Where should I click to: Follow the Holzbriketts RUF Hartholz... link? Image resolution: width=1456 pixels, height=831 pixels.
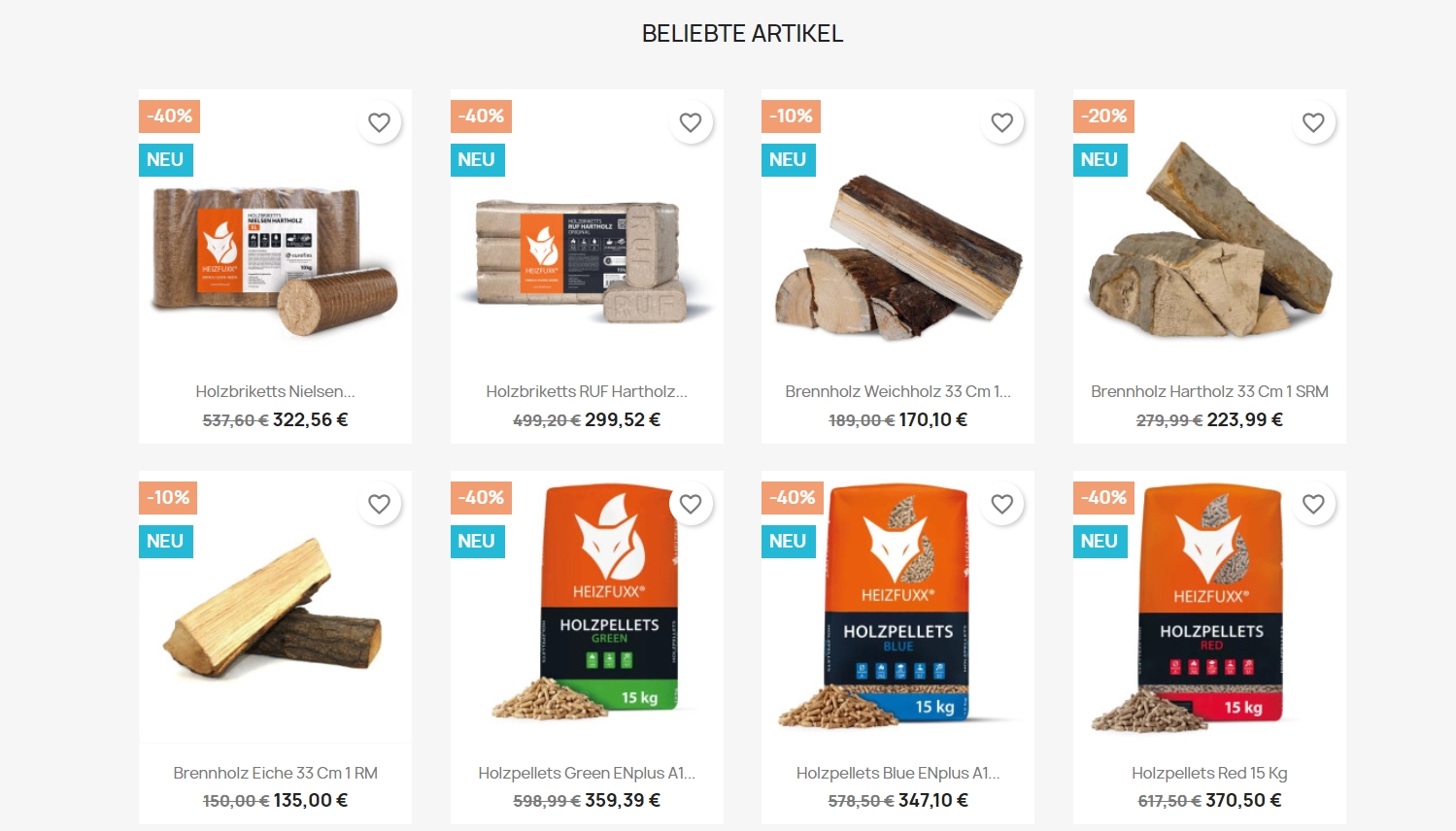click(x=587, y=391)
